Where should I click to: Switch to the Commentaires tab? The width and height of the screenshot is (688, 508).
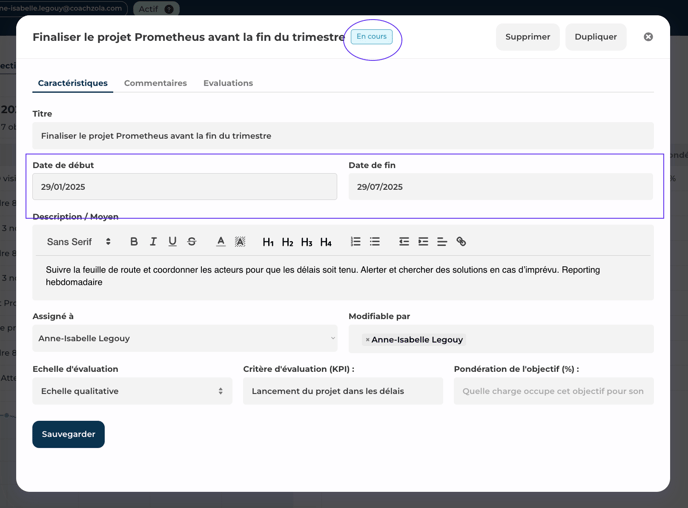(155, 83)
